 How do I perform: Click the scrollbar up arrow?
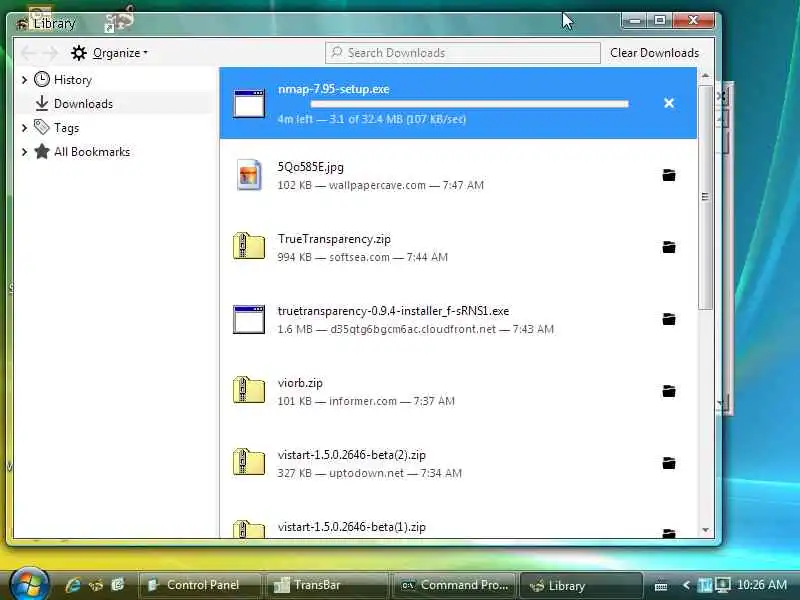tap(705, 76)
